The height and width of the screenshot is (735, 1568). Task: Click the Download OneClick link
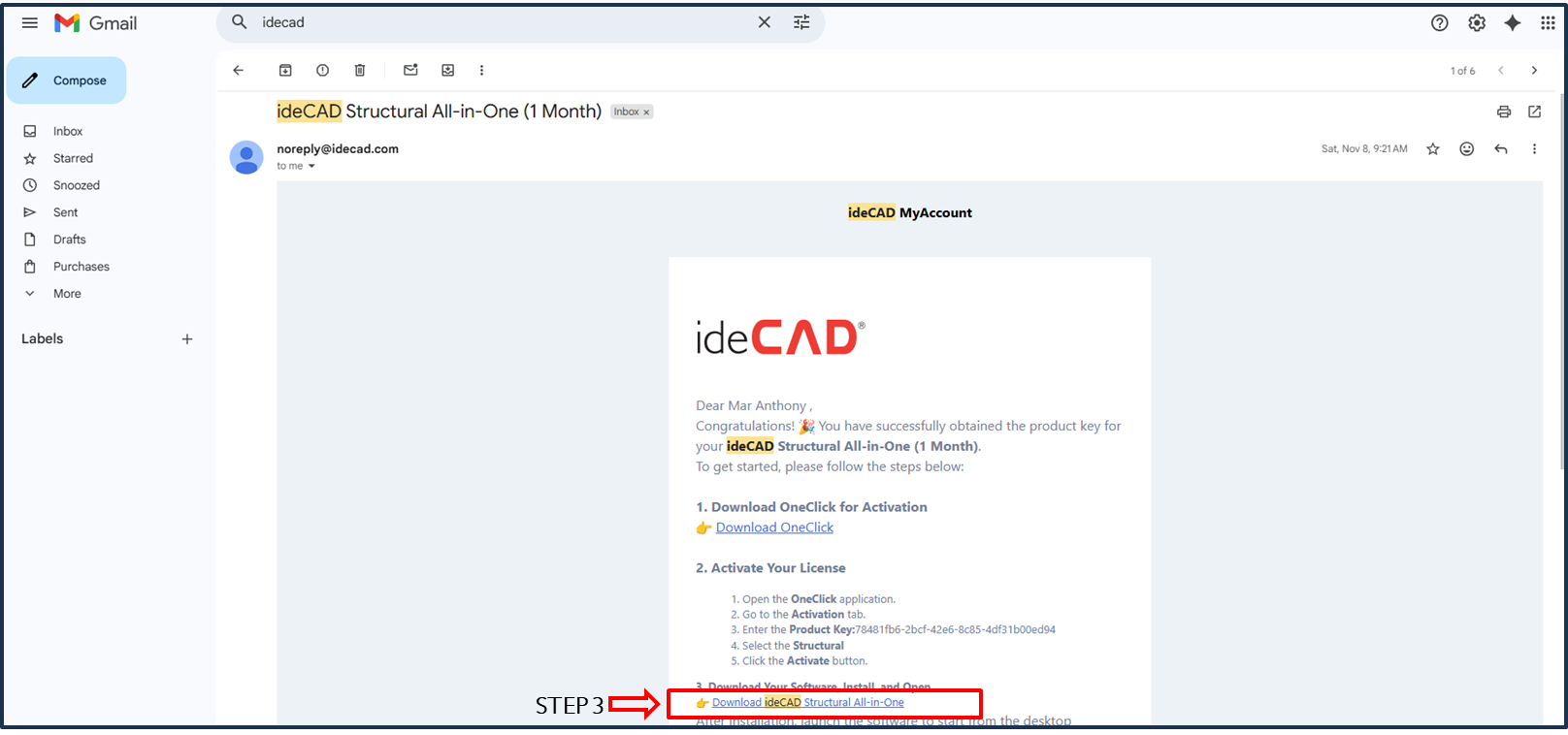click(774, 527)
